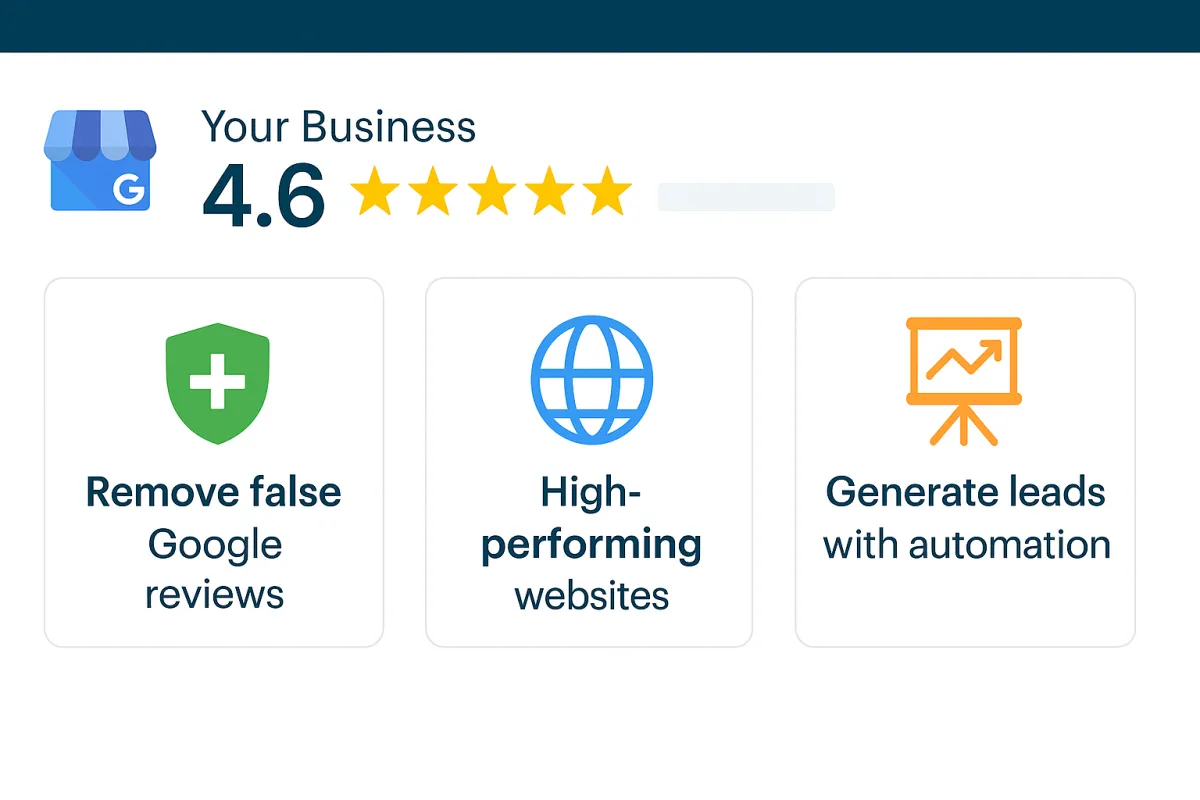
Task: Select the third yellow rating star
Action: coord(491,192)
